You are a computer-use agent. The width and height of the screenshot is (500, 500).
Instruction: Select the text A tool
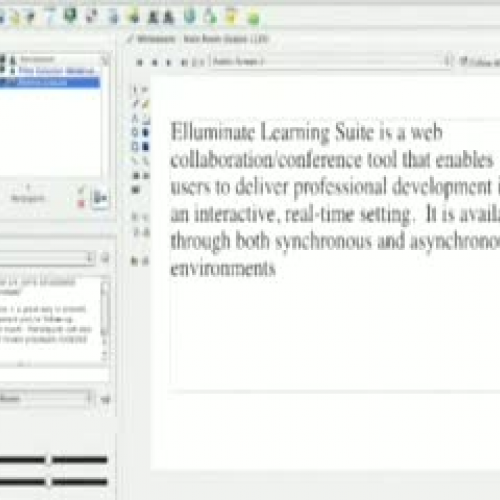[135, 118]
